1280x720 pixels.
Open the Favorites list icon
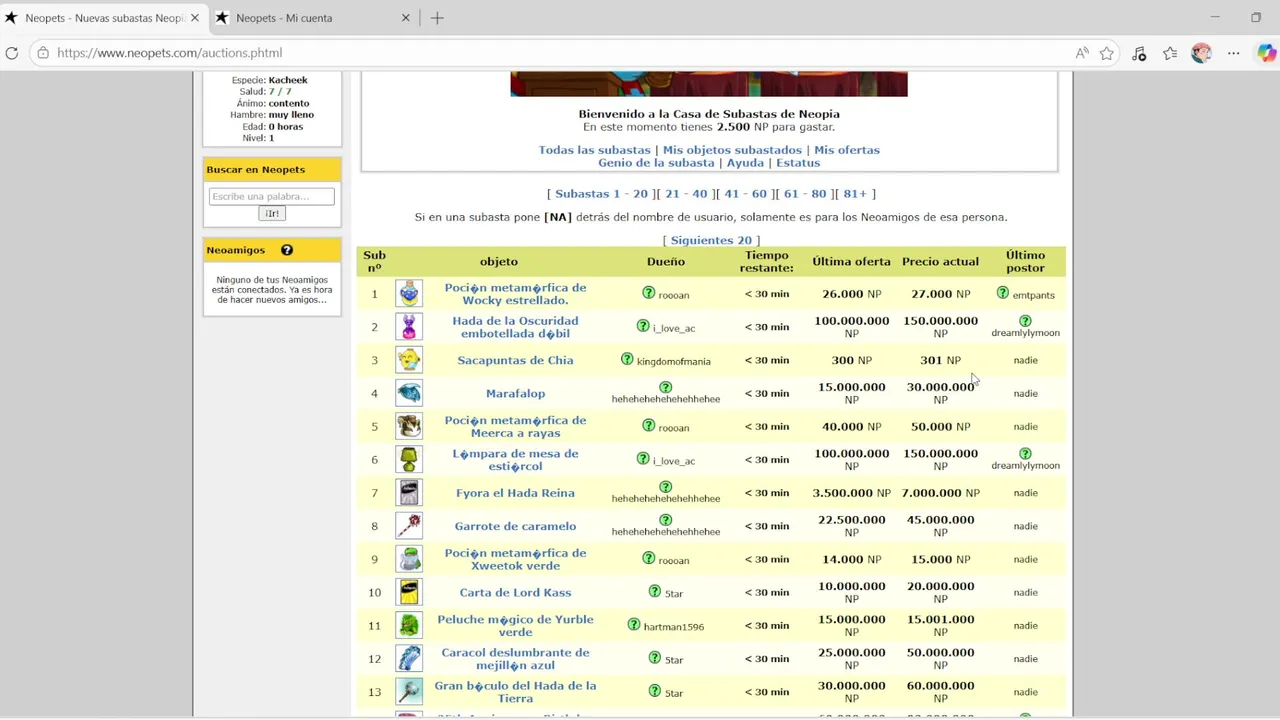[1171, 53]
